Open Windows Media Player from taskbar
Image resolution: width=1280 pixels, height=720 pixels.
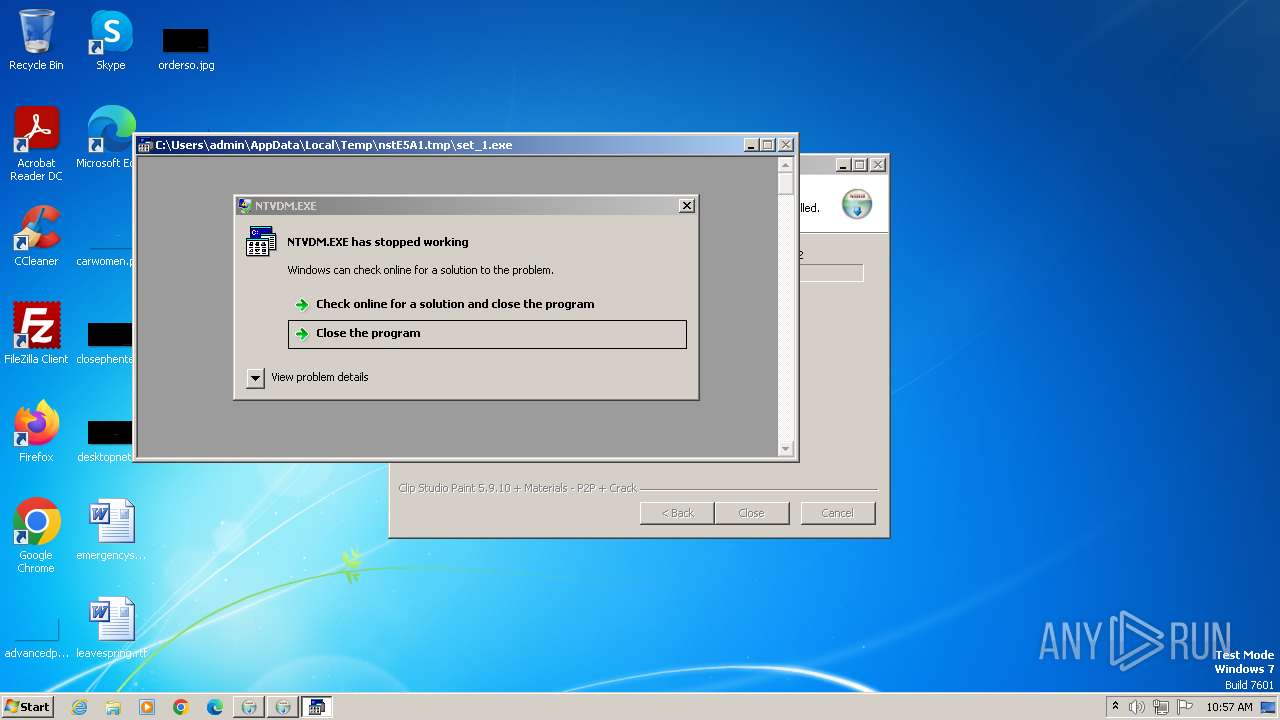[147, 707]
